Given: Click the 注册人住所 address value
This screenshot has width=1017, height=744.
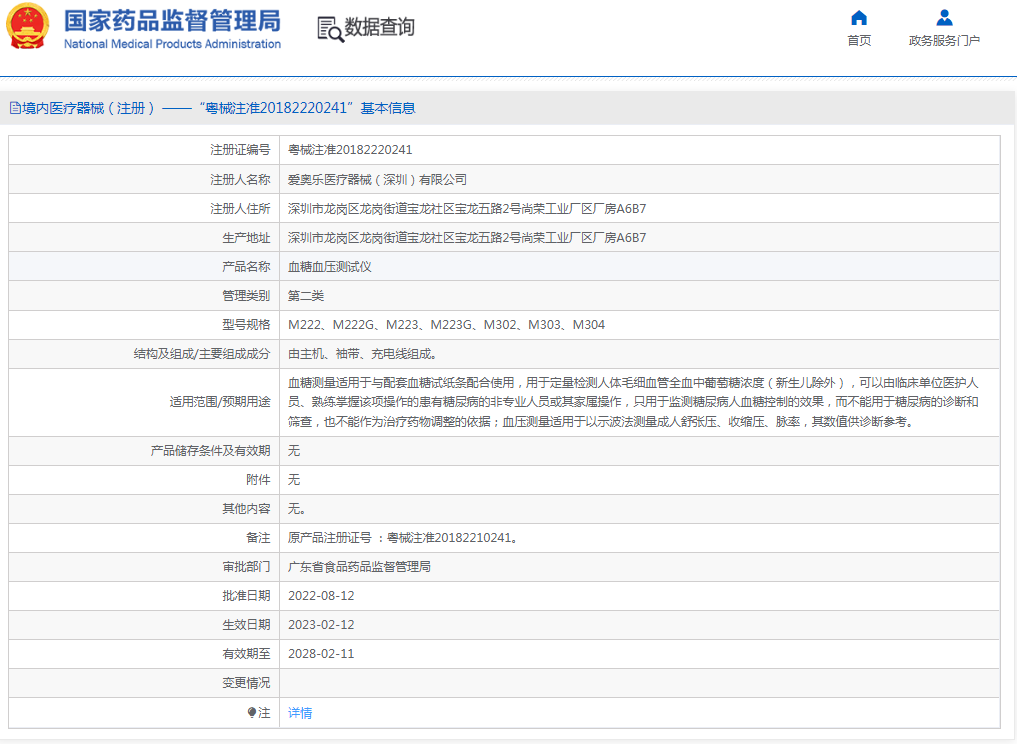Looking at the screenshot, I should [x=467, y=209].
